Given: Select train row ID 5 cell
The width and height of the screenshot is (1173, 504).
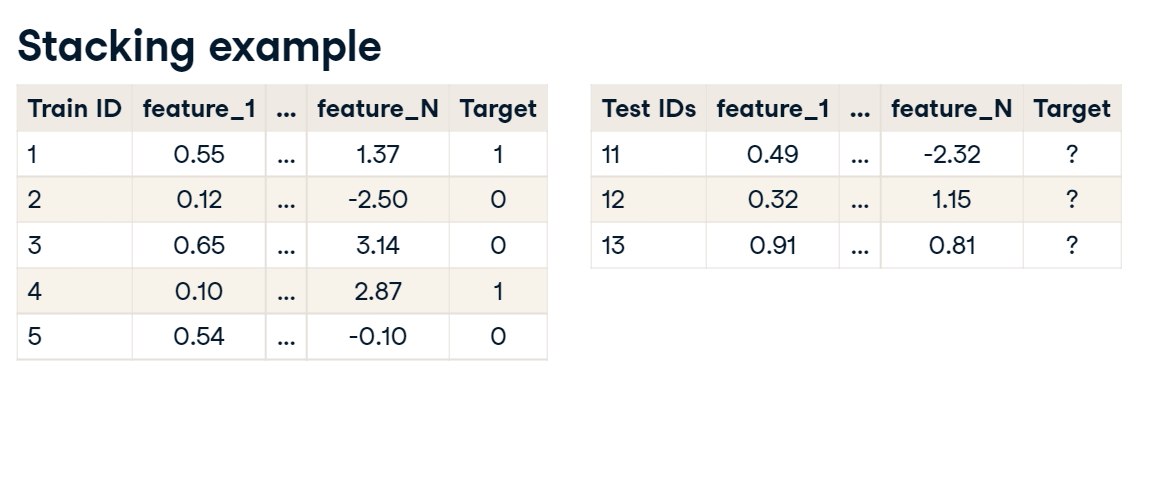Looking at the screenshot, I should pos(74,336).
